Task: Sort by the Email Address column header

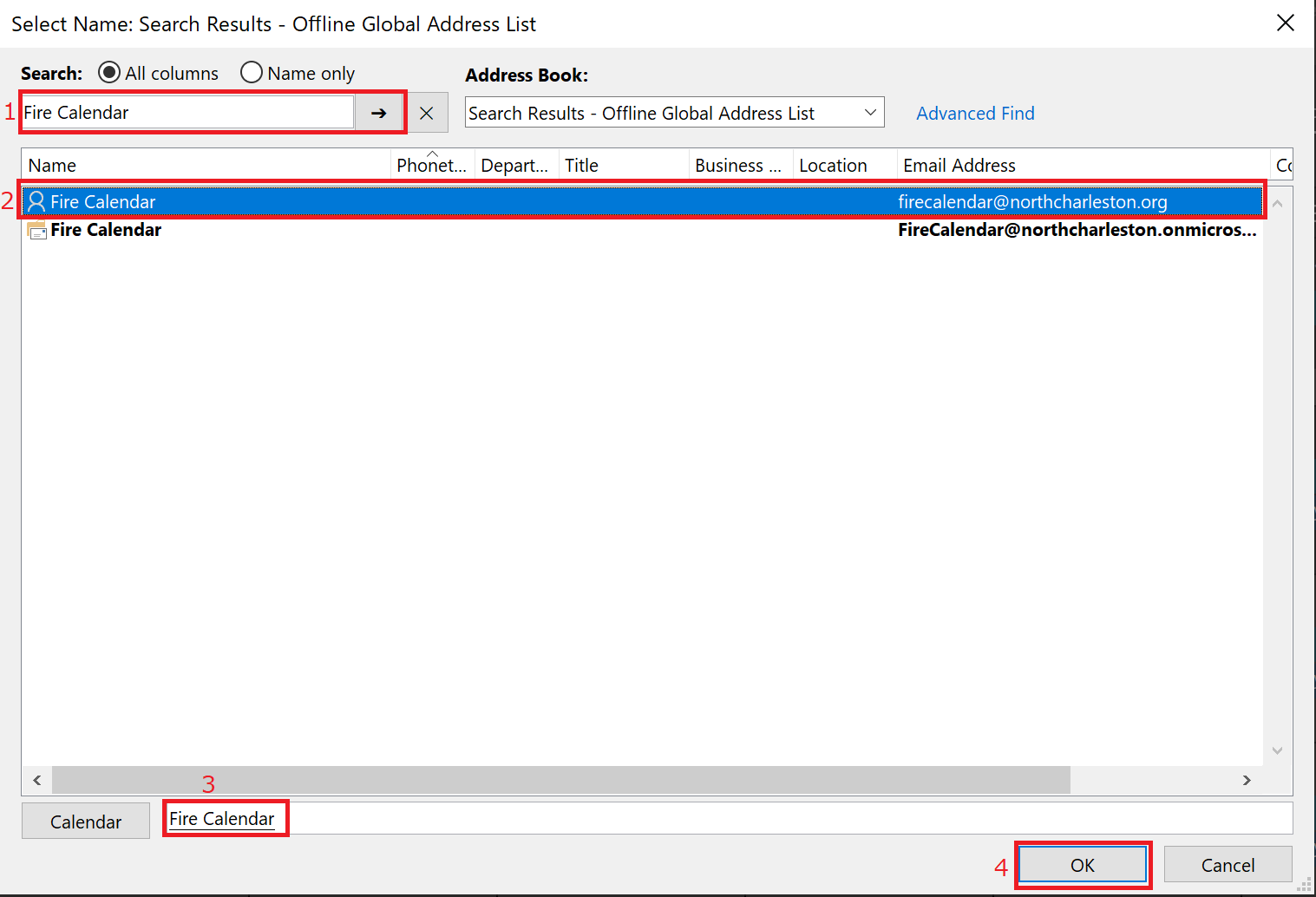Action: pos(1084,166)
